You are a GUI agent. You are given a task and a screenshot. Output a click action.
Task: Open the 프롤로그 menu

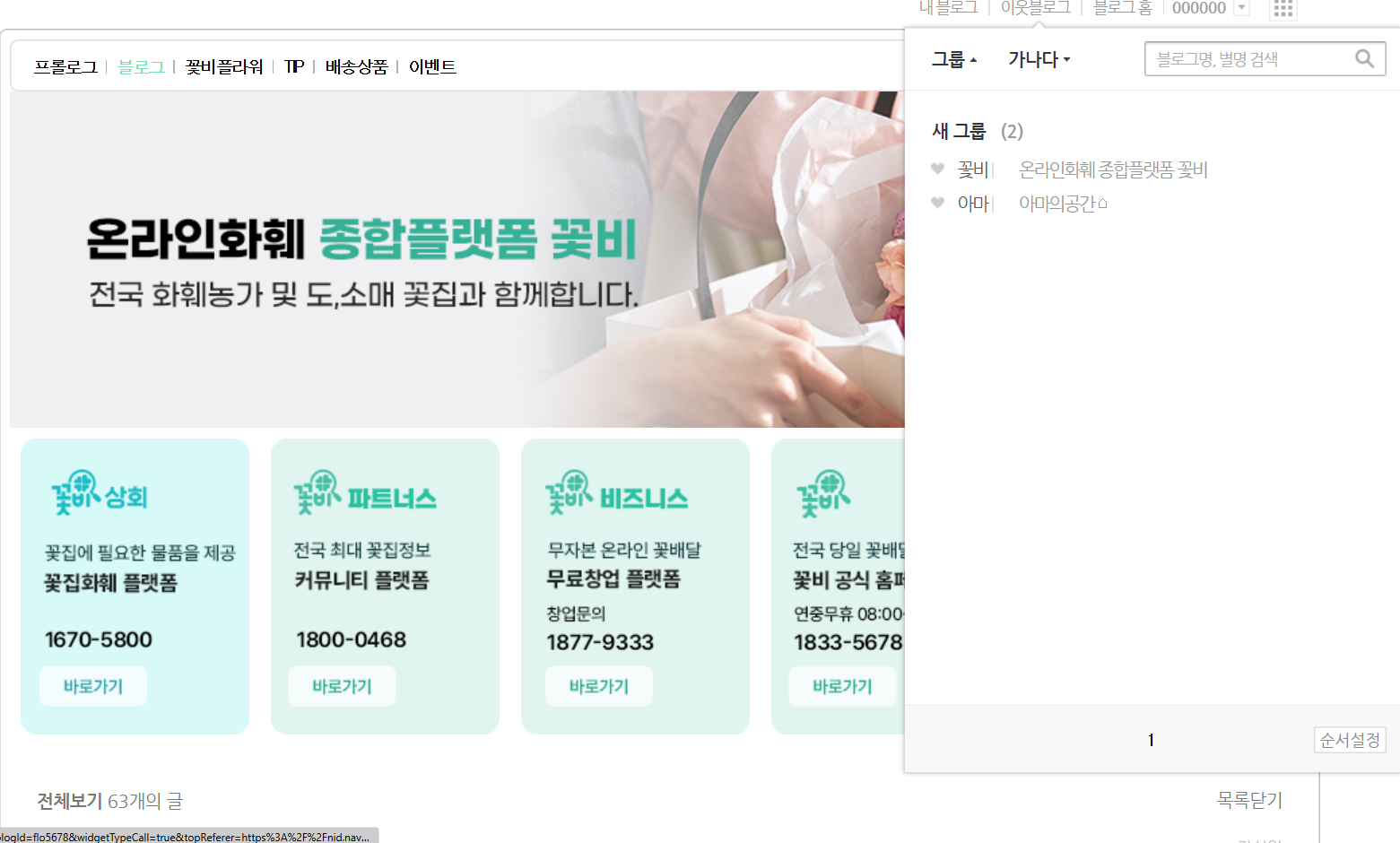[65, 66]
